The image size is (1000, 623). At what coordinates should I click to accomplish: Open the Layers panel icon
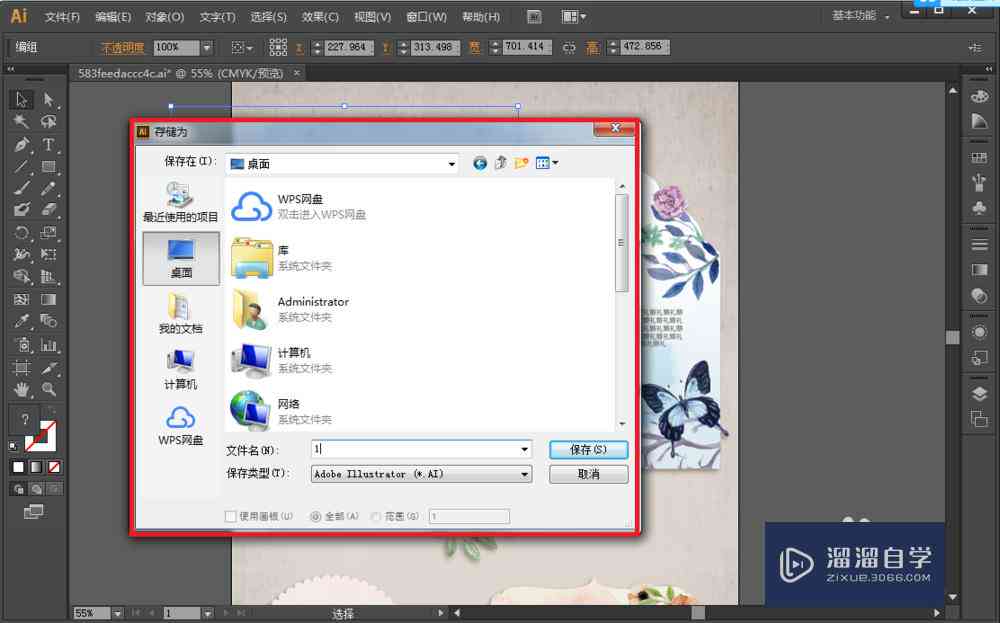click(x=979, y=394)
